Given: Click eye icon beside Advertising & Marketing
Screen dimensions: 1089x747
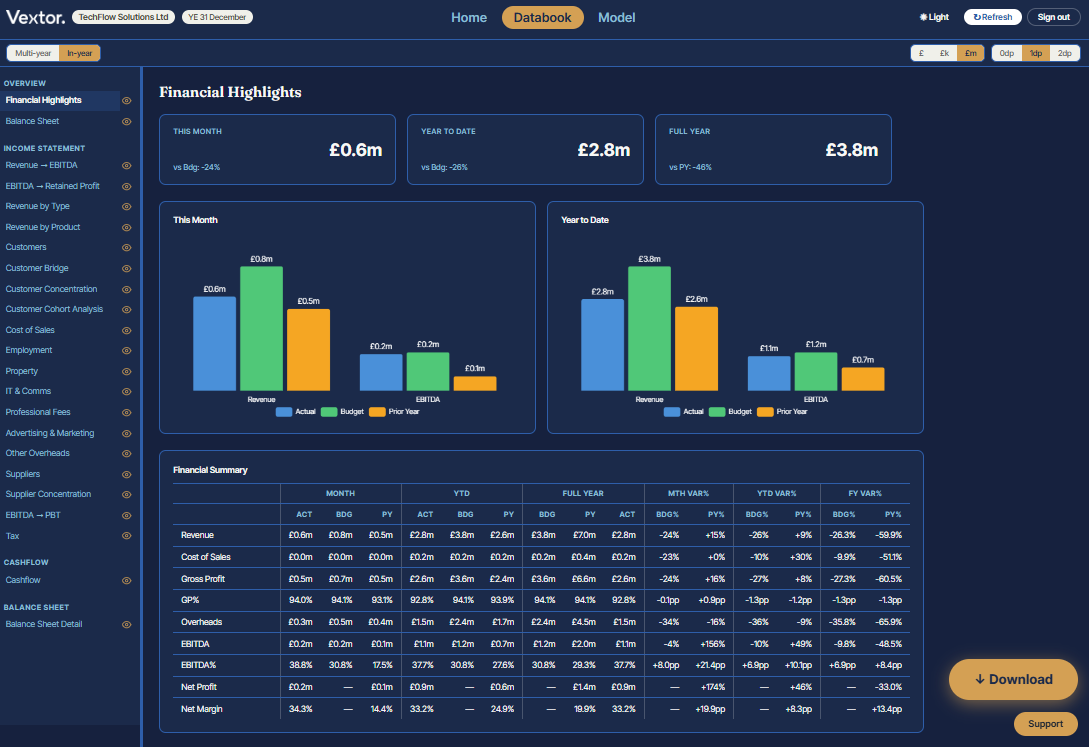Looking at the screenshot, I should pos(126,433).
